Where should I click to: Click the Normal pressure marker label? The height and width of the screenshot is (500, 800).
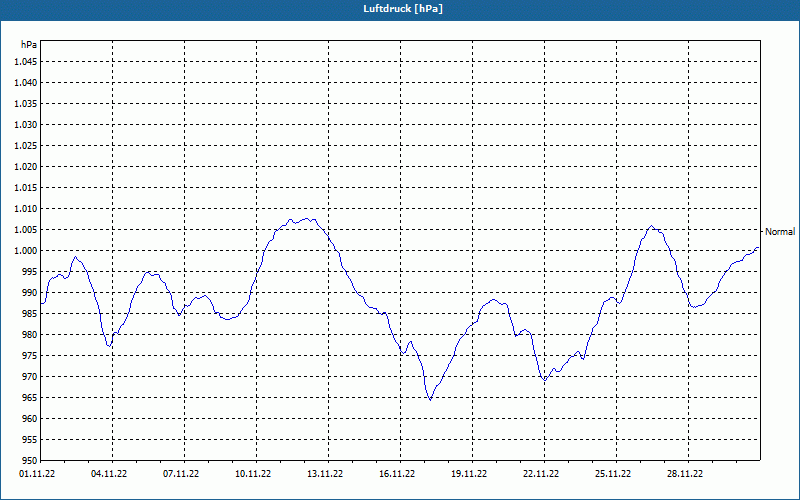pyautogui.click(x=780, y=232)
